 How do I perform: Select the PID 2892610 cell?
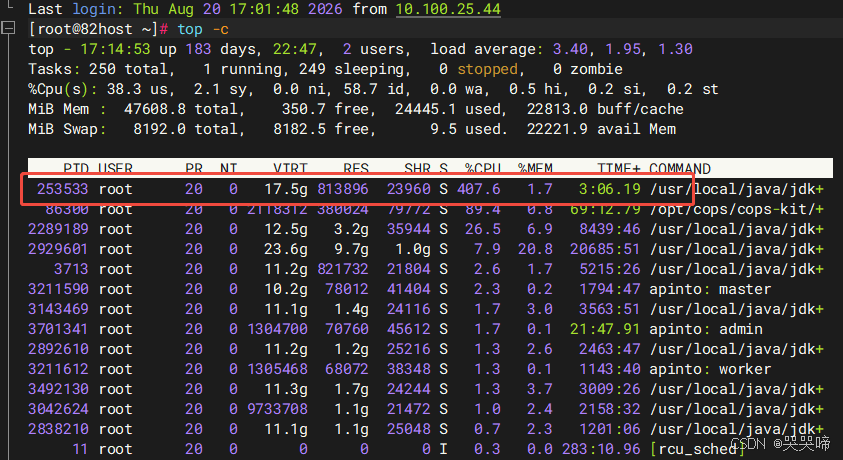click(x=58, y=349)
